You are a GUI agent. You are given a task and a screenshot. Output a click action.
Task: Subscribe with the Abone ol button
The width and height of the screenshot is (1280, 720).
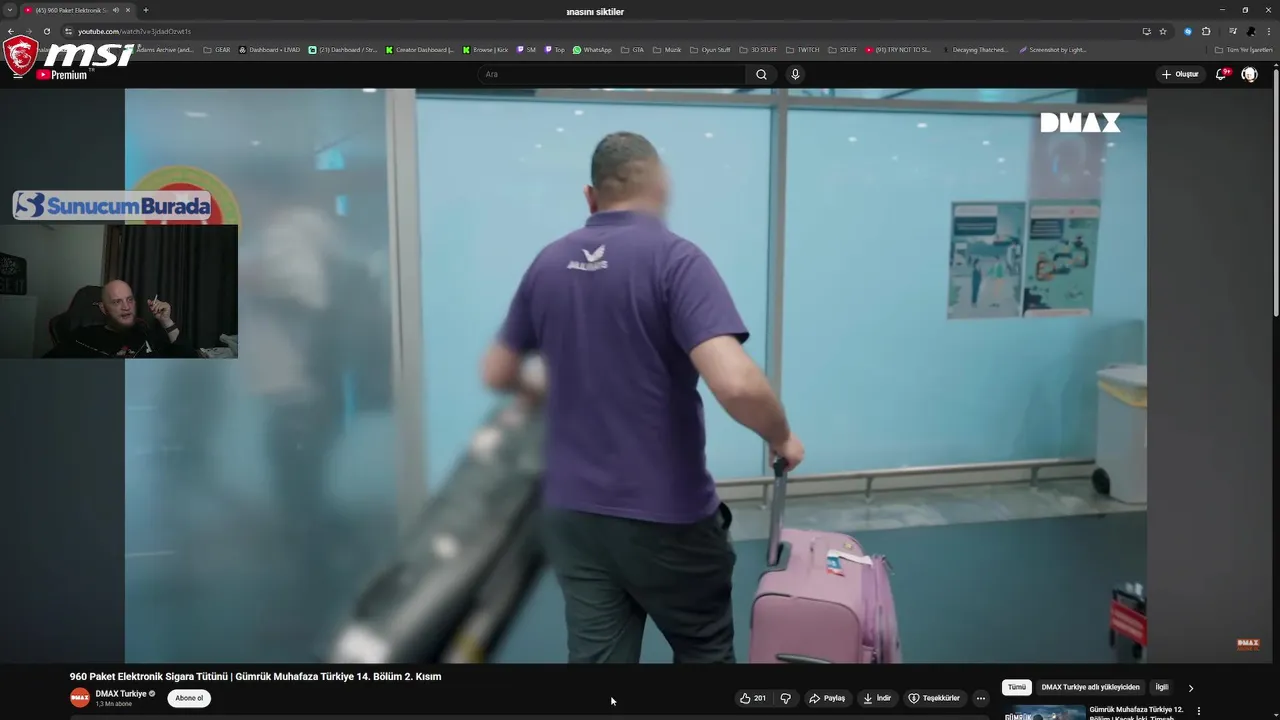coord(189,698)
